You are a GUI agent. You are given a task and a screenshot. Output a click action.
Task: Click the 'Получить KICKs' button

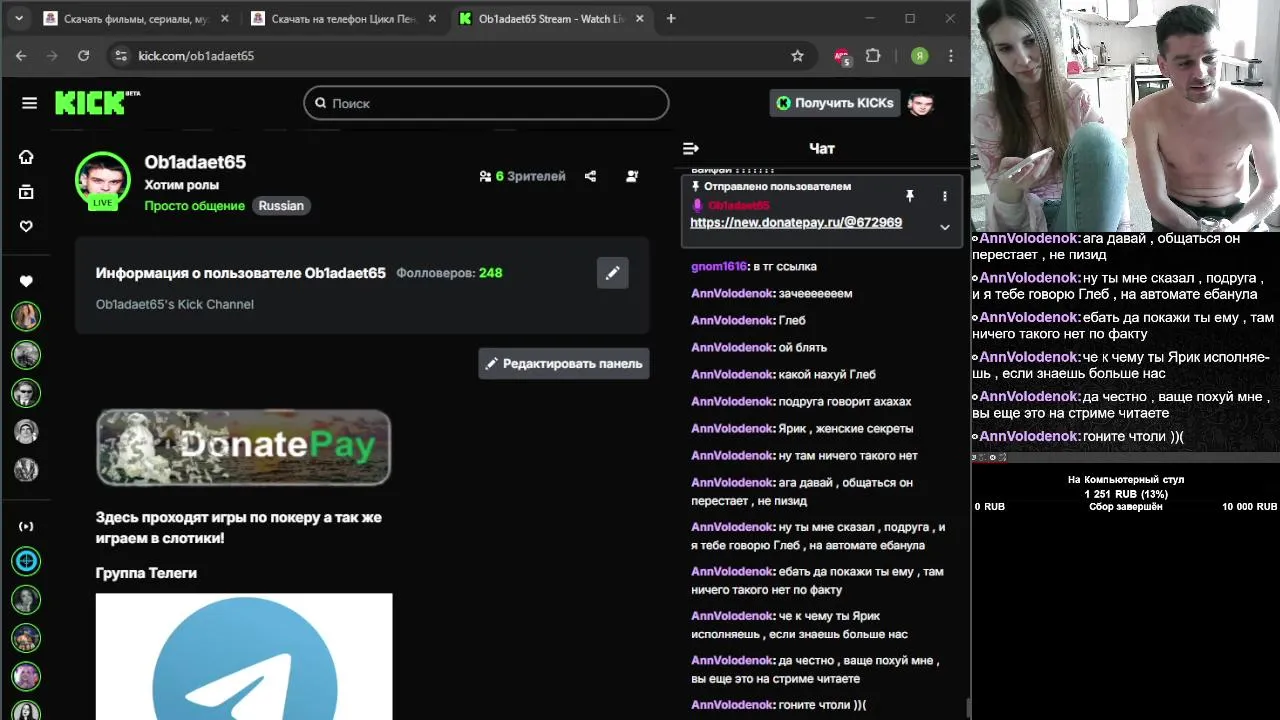pos(835,103)
